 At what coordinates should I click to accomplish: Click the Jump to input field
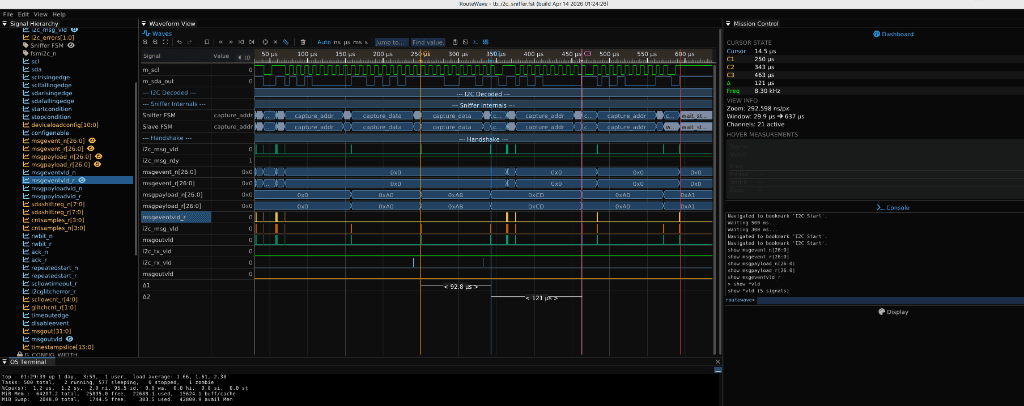pos(392,42)
